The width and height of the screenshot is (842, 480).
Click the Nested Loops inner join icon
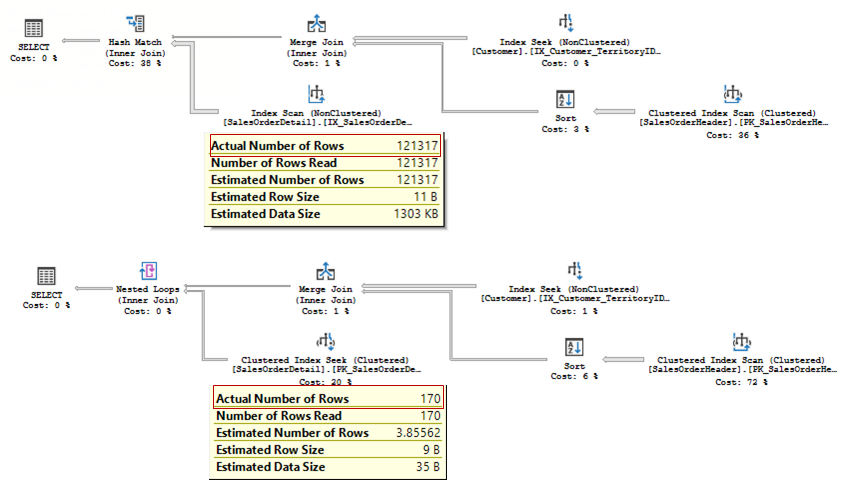point(148,271)
